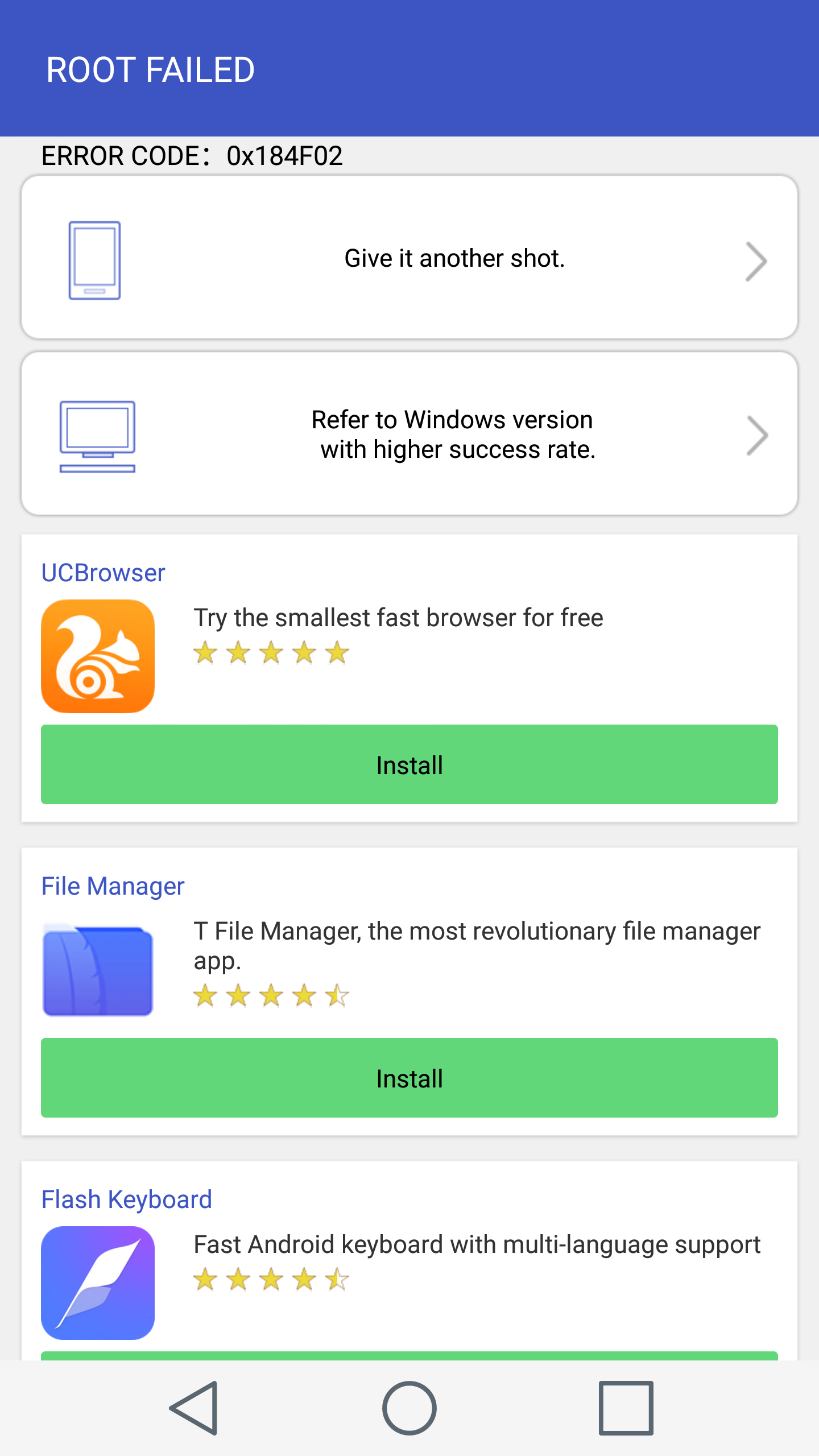Open the UCBrowser title link
819x1456 pixels.
(103, 573)
